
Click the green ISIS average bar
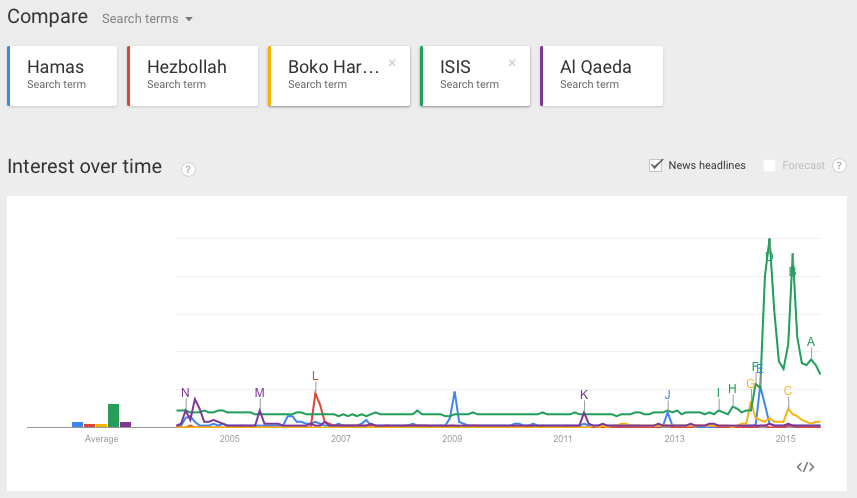pyautogui.click(x=114, y=415)
